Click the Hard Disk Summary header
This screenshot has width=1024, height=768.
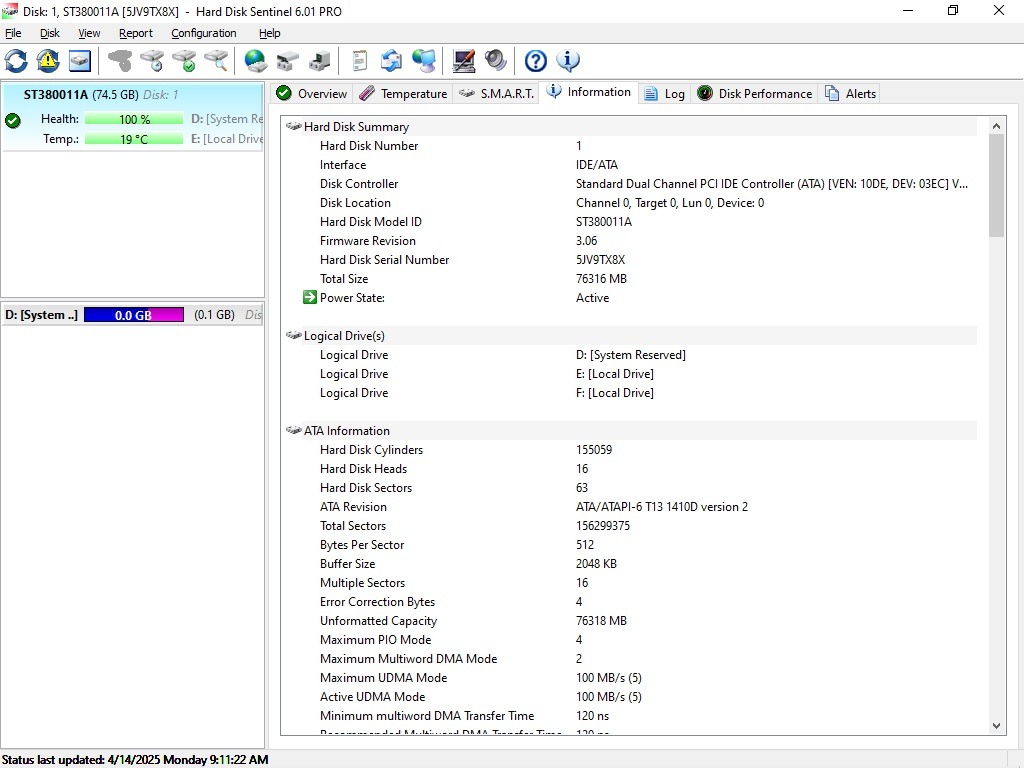click(357, 127)
